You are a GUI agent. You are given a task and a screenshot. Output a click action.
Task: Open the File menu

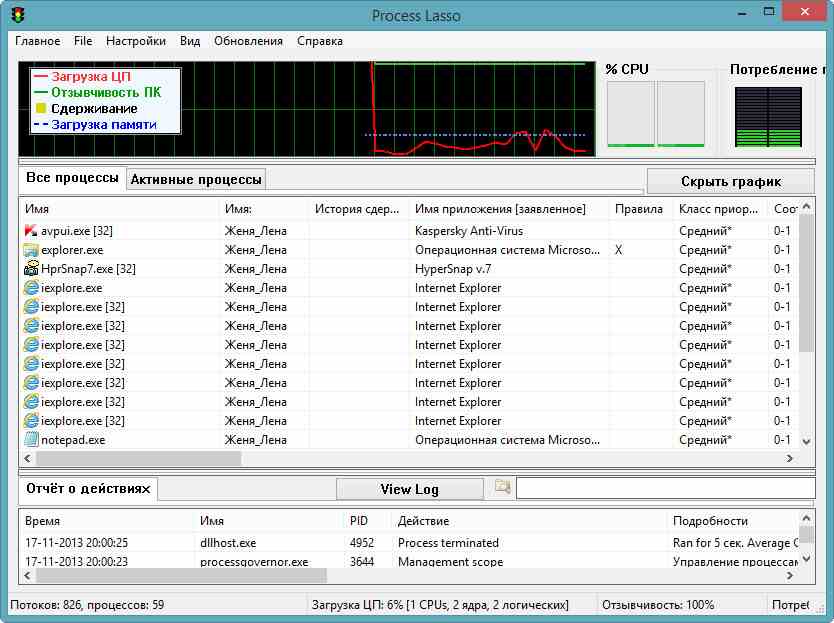point(83,41)
